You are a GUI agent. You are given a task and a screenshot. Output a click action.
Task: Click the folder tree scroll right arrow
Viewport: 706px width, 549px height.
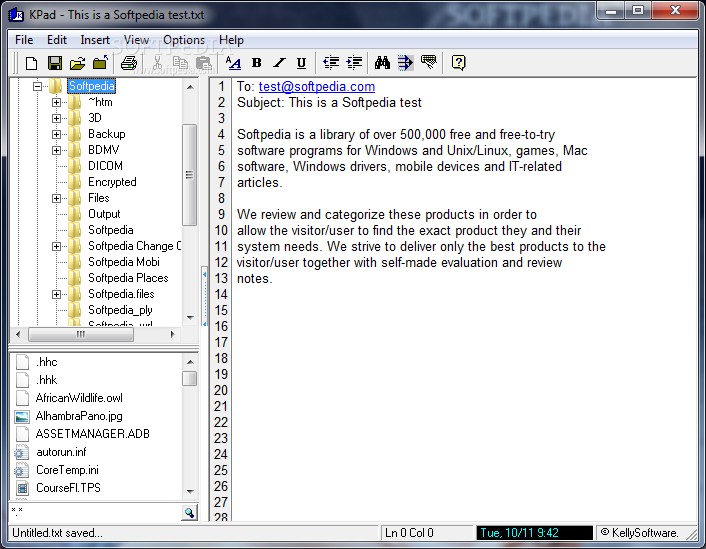coord(172,335)
